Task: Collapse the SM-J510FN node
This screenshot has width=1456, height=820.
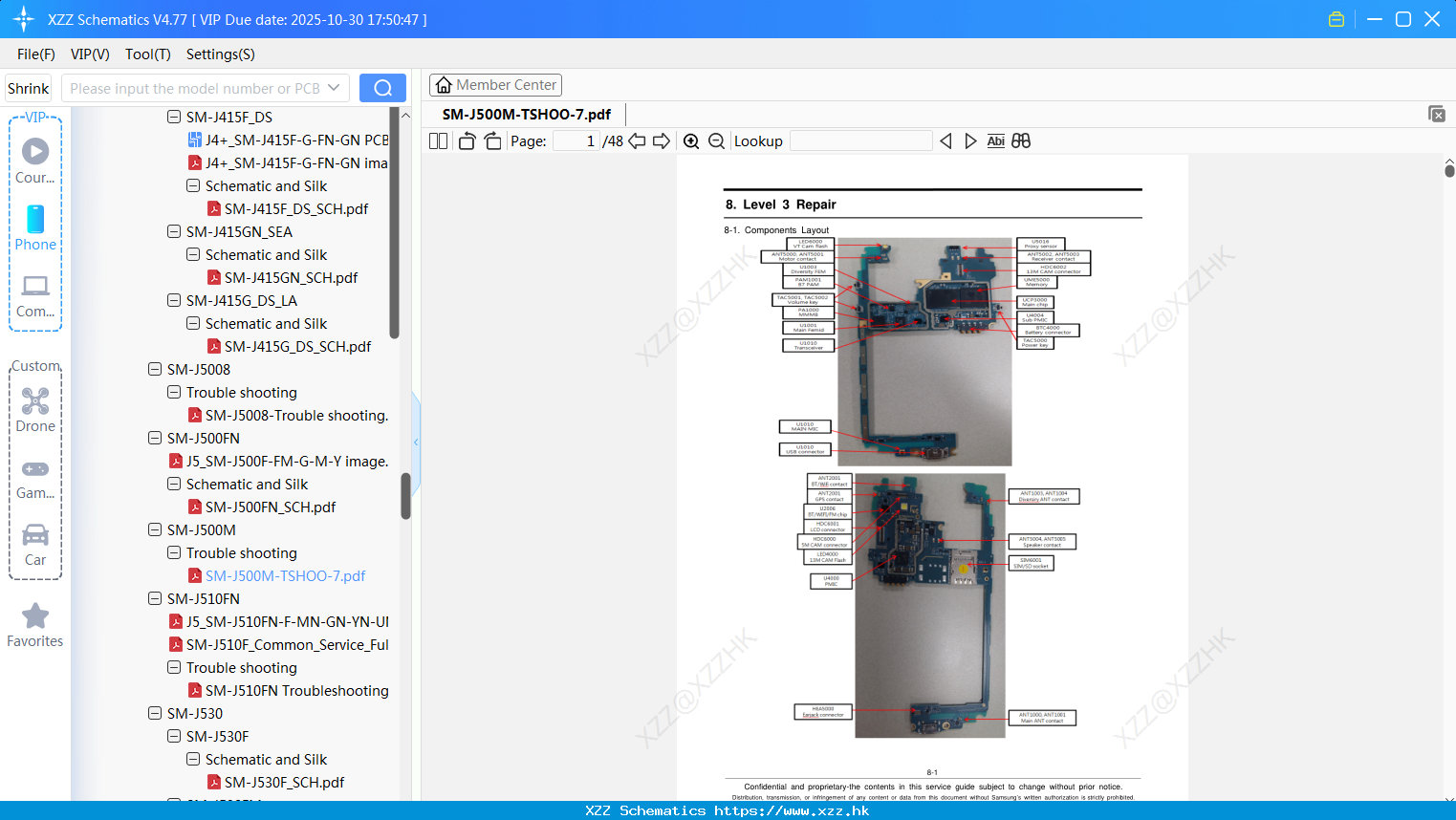Action: pos(155,598)
